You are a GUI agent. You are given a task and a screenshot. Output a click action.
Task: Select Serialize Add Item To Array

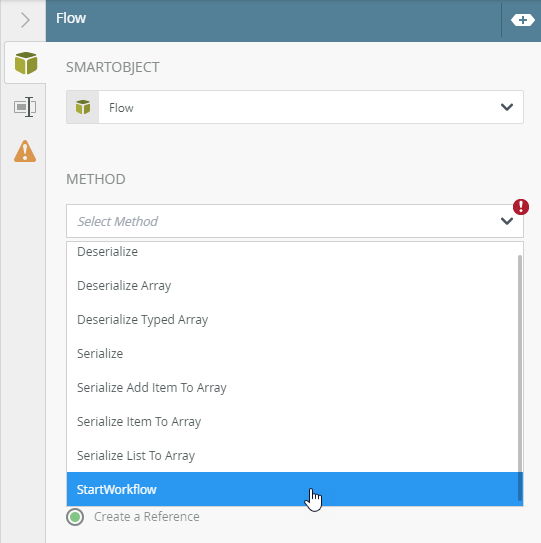[293, 388]
